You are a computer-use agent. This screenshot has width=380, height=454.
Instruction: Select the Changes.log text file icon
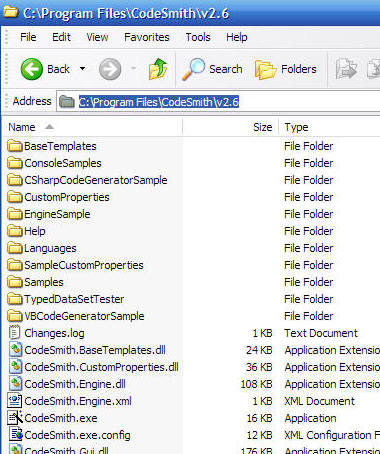[15, 333]
